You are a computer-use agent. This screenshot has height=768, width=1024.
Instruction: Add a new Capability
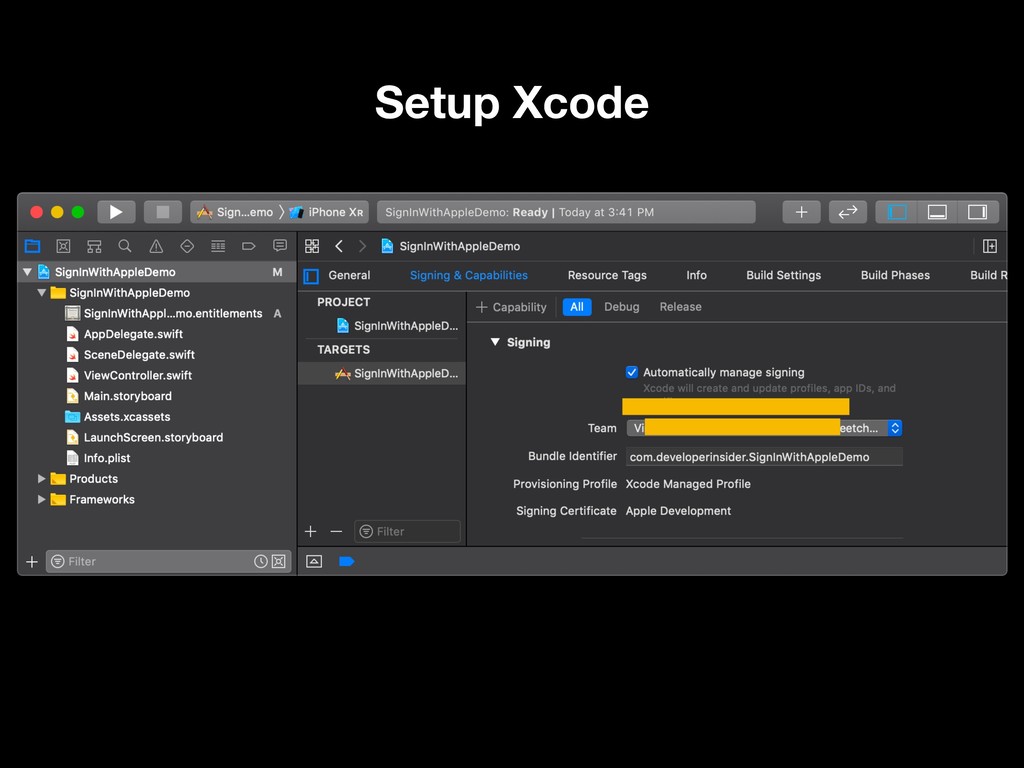tap(511, 307)
